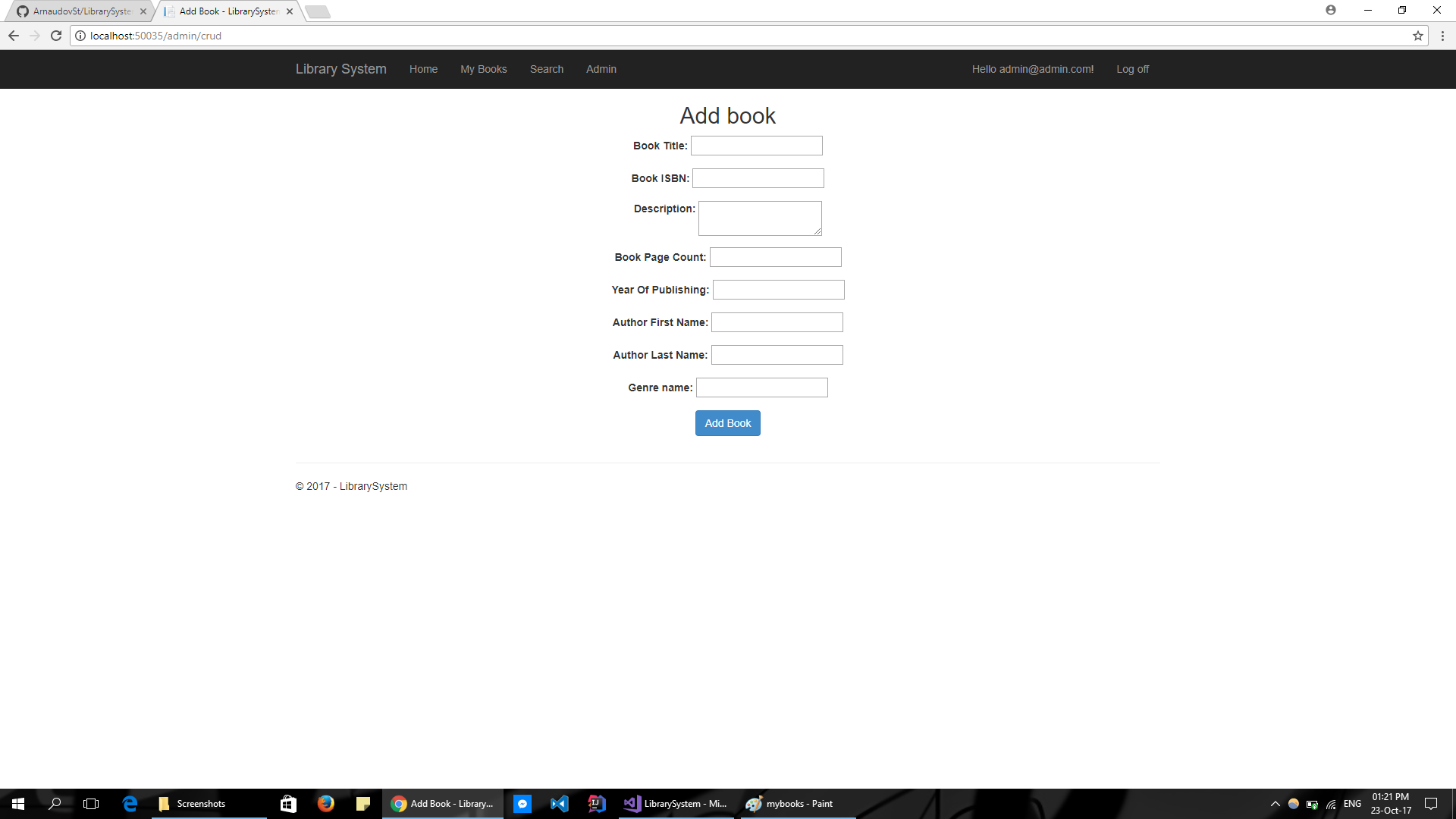Click into the Description text area

click(x=759, y=218)
